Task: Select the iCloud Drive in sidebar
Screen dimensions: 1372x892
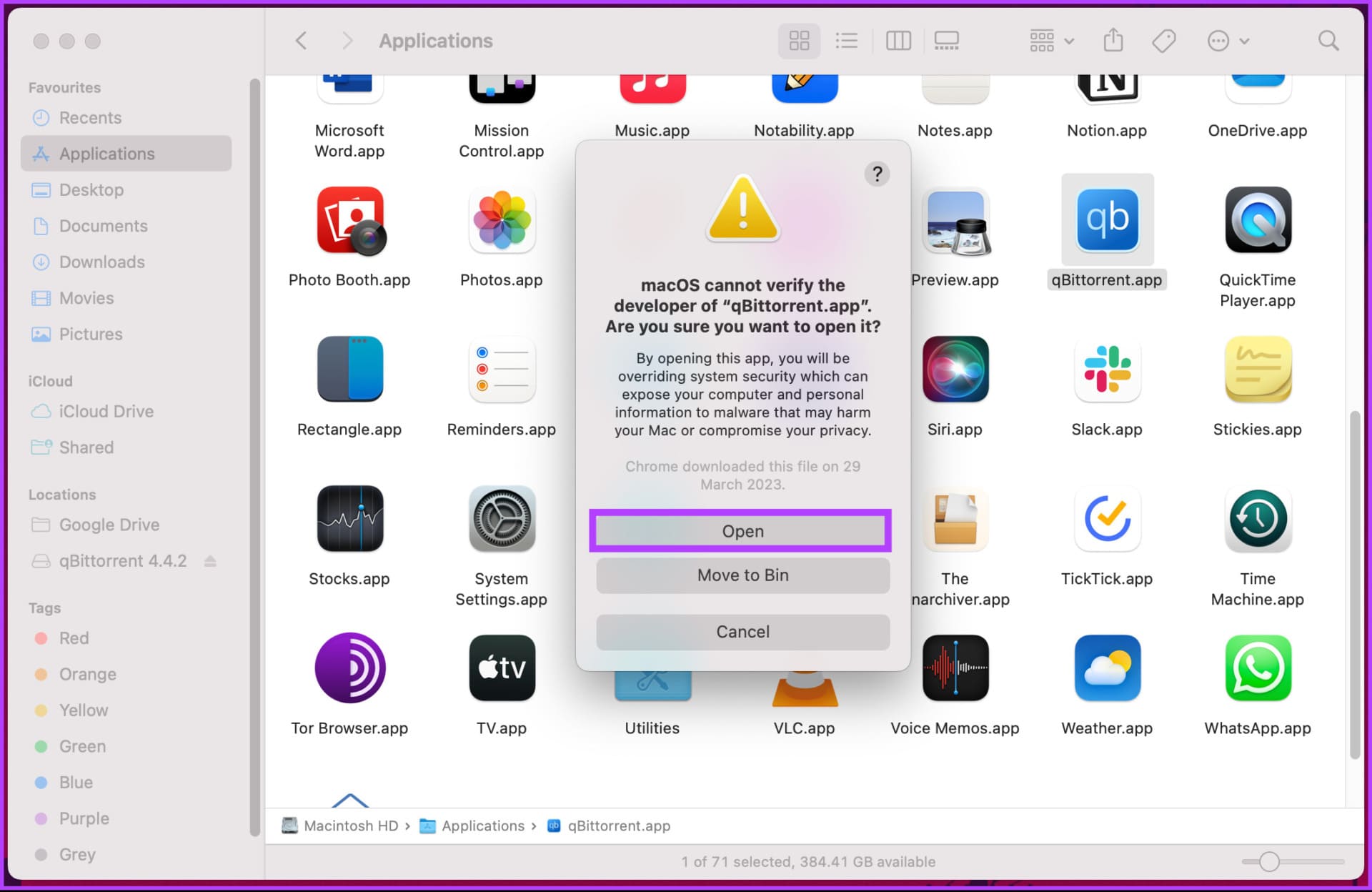Action: (x=106, y=411)
